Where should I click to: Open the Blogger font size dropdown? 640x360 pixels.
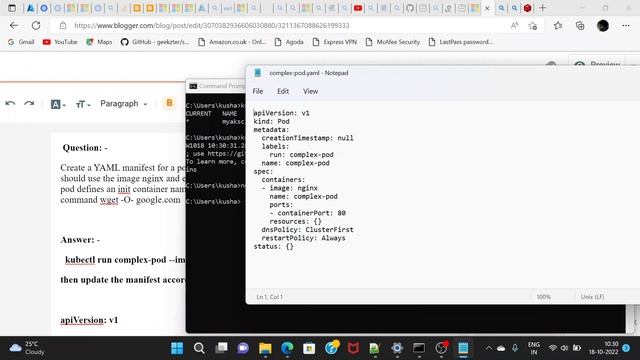83,104
